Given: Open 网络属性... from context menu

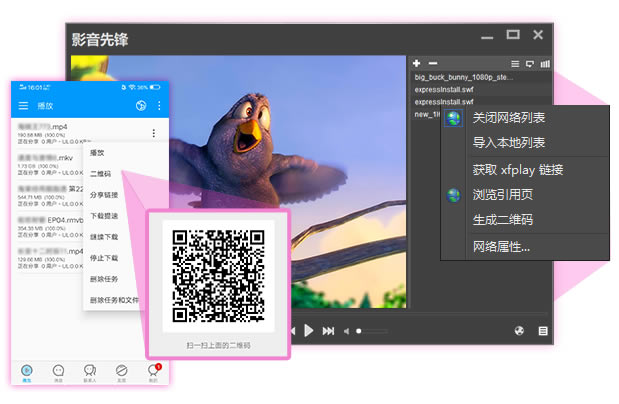Looking at the screenshot, I should click(501, 246).
